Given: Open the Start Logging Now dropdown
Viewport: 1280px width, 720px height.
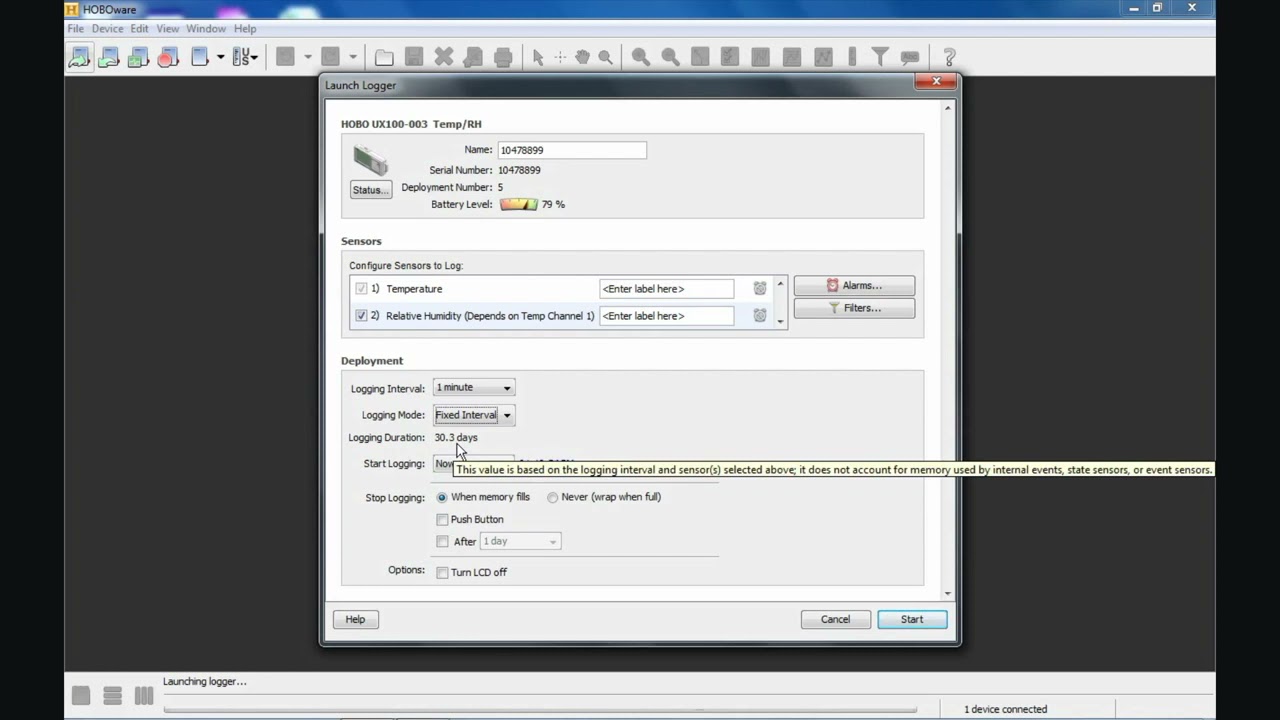Looking at the screenshot, I should pos(473,464).
